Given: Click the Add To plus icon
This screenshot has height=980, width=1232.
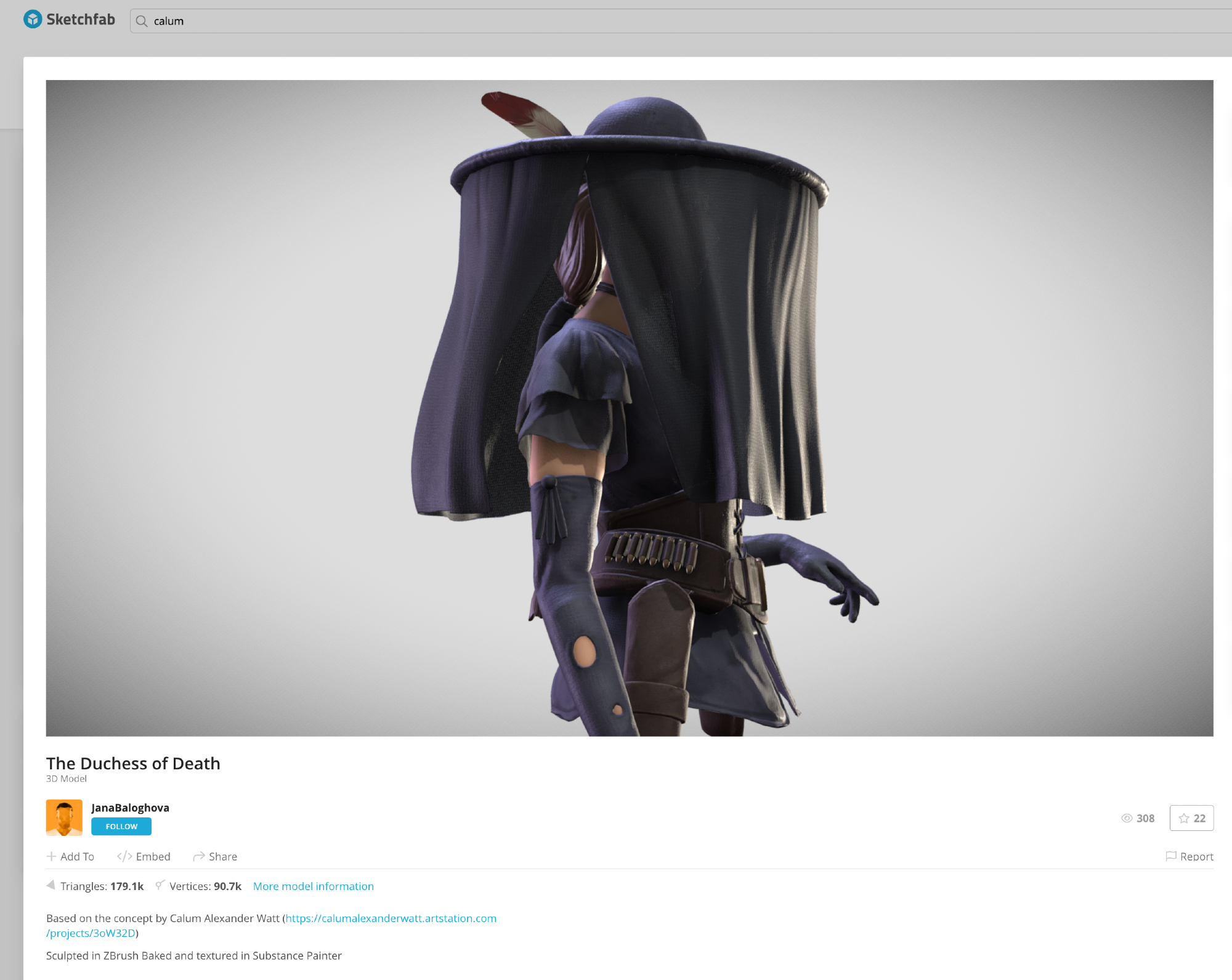Looking at the screenshot, I should point(52,856).
